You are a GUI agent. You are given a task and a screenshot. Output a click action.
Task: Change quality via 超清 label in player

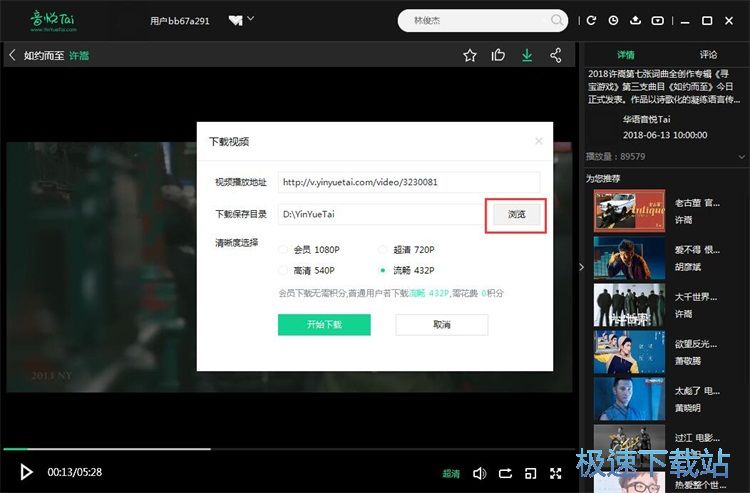tap(451, 473)
